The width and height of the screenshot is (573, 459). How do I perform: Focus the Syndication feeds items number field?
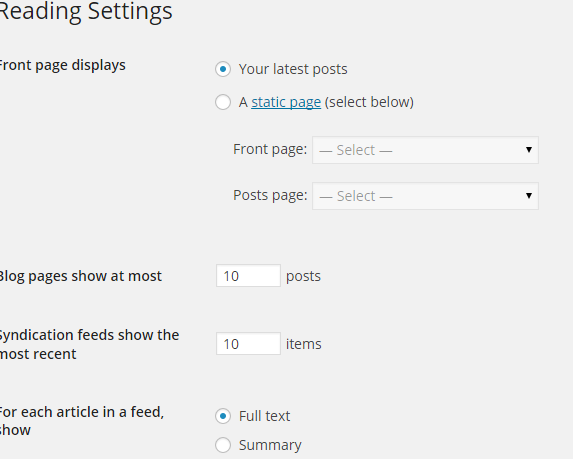(x=248, y=344)
